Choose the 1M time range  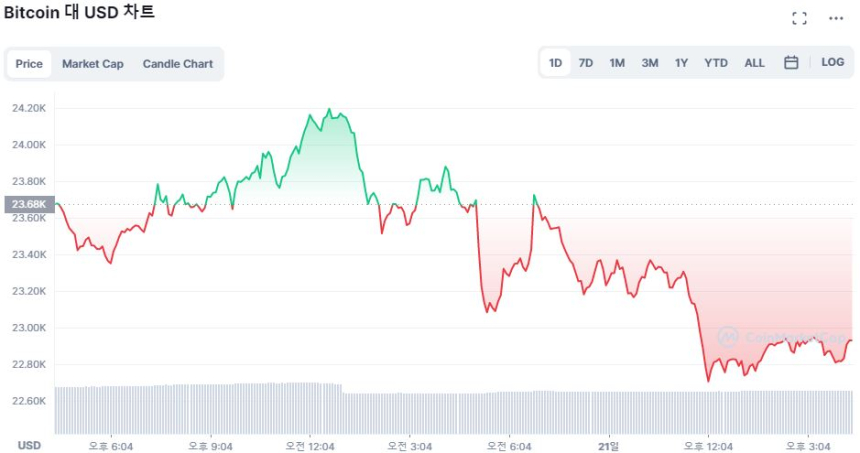tap(617, 63)
